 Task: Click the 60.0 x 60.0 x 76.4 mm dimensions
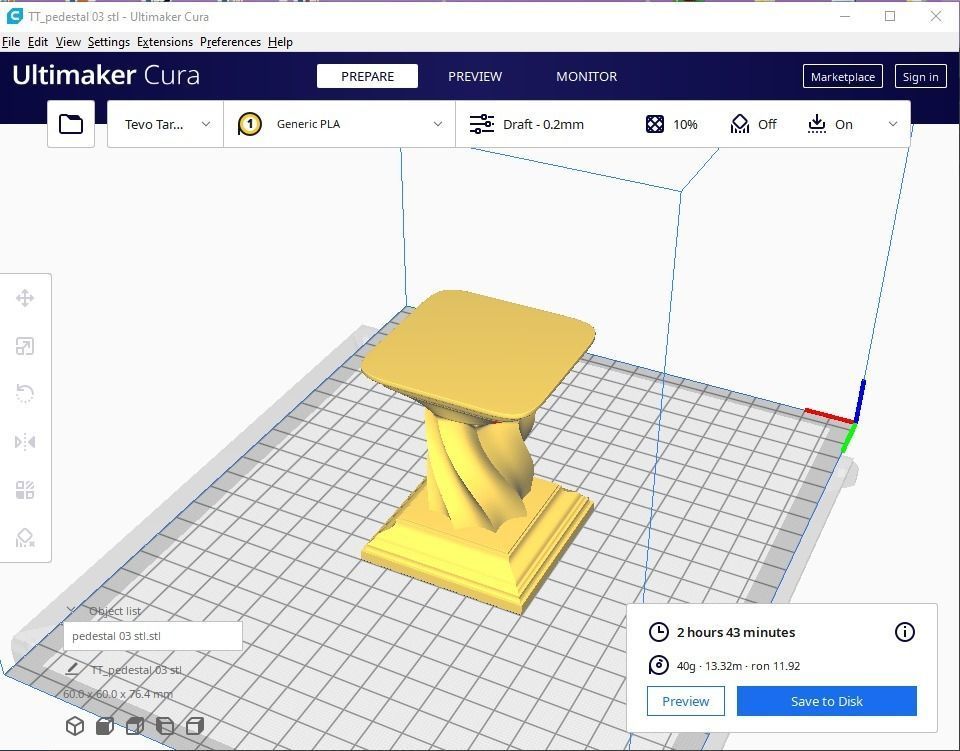coord(118,694)
